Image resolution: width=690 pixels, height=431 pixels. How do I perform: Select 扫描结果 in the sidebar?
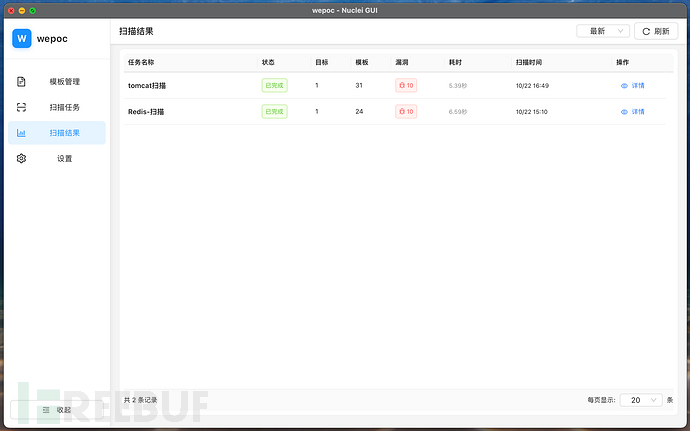[x=57, y=133]
